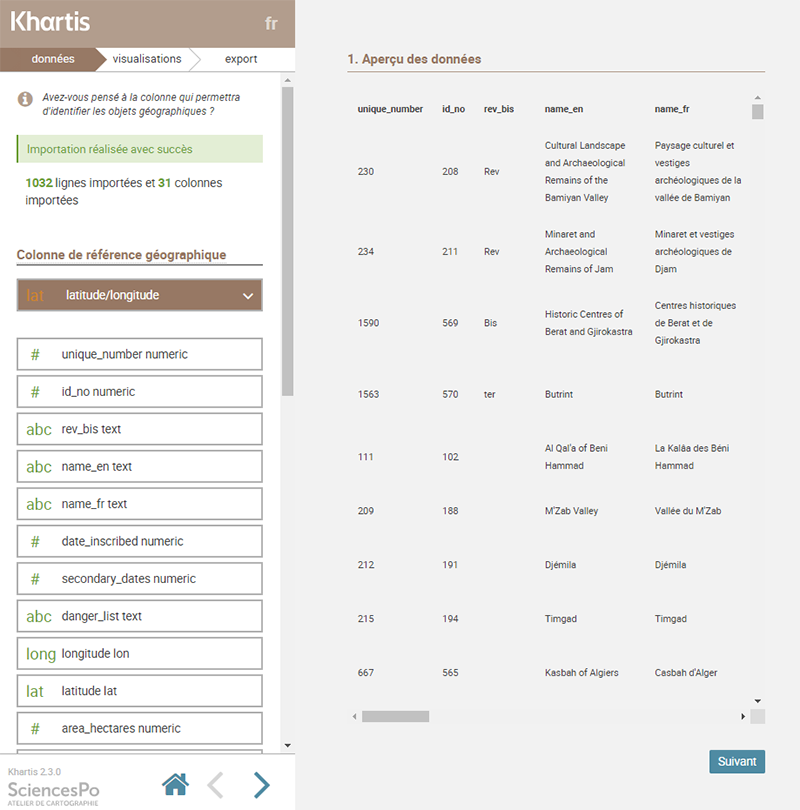
Task: Click the info icon beside the hint text
Action: (25, 99)
